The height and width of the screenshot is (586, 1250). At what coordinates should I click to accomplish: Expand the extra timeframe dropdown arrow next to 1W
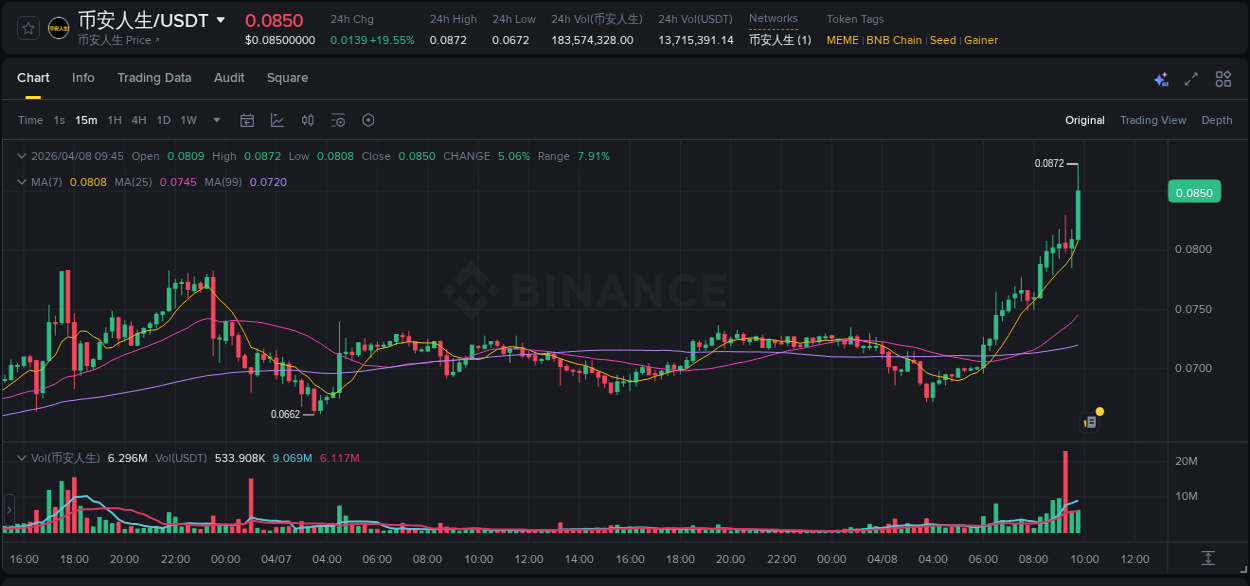coord(215,120)
